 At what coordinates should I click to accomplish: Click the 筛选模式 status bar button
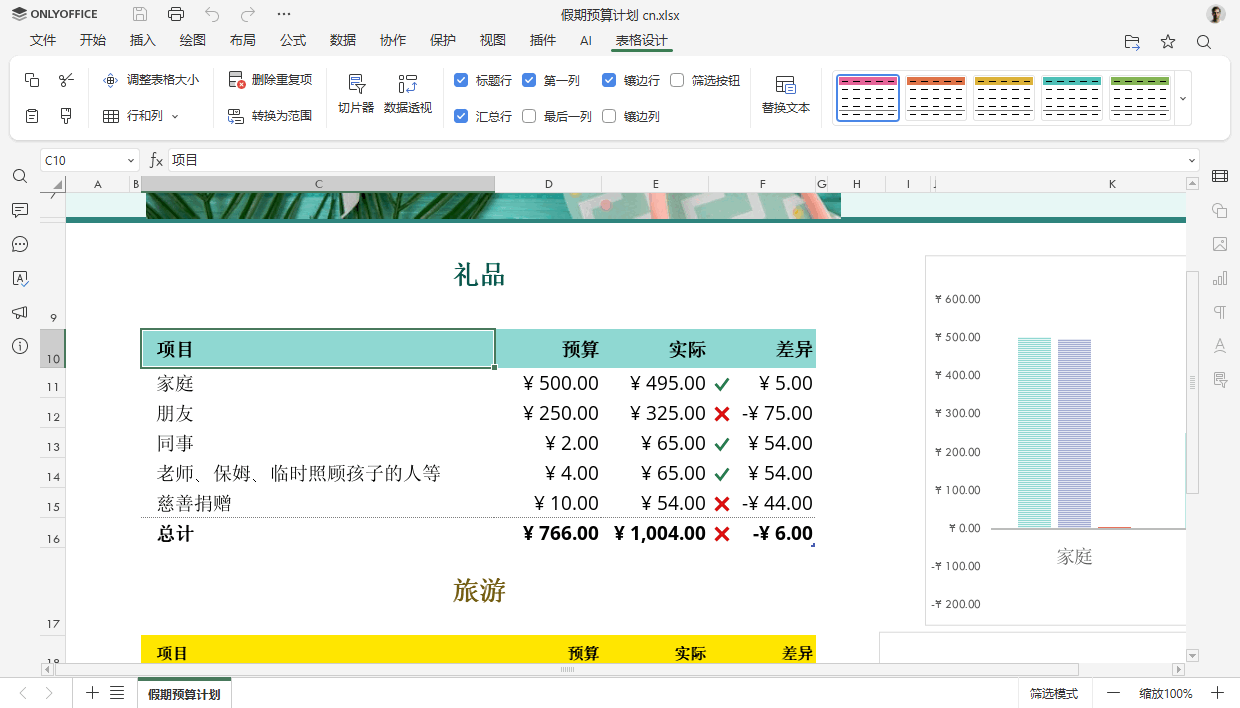click(1055, 692)
